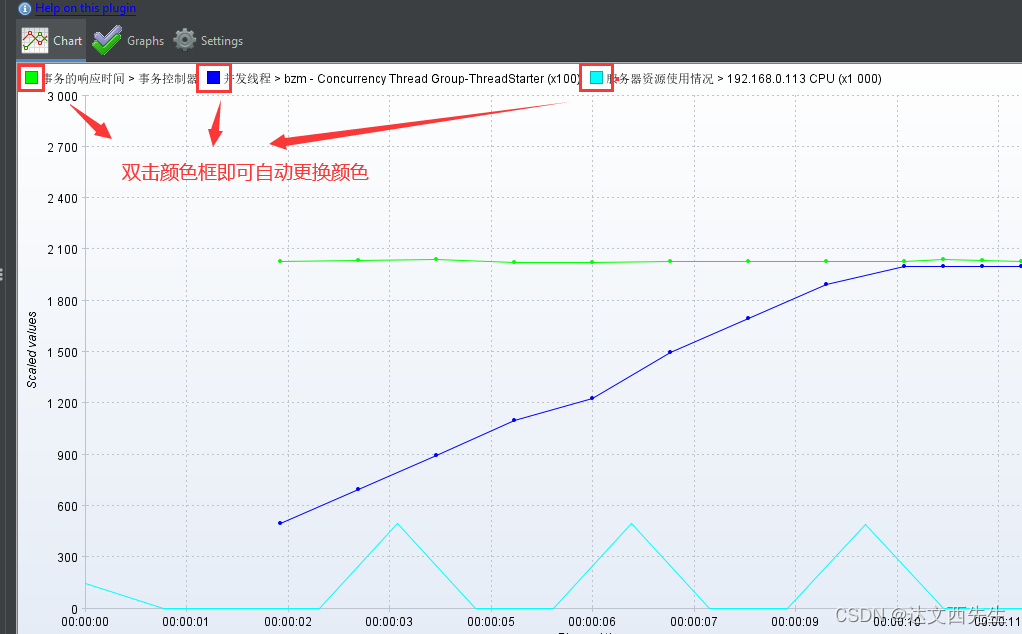Click the 2 100 y-axis value
This screenshot has height=634, width=1022.
pyautogui.click(x=63, y=250)
